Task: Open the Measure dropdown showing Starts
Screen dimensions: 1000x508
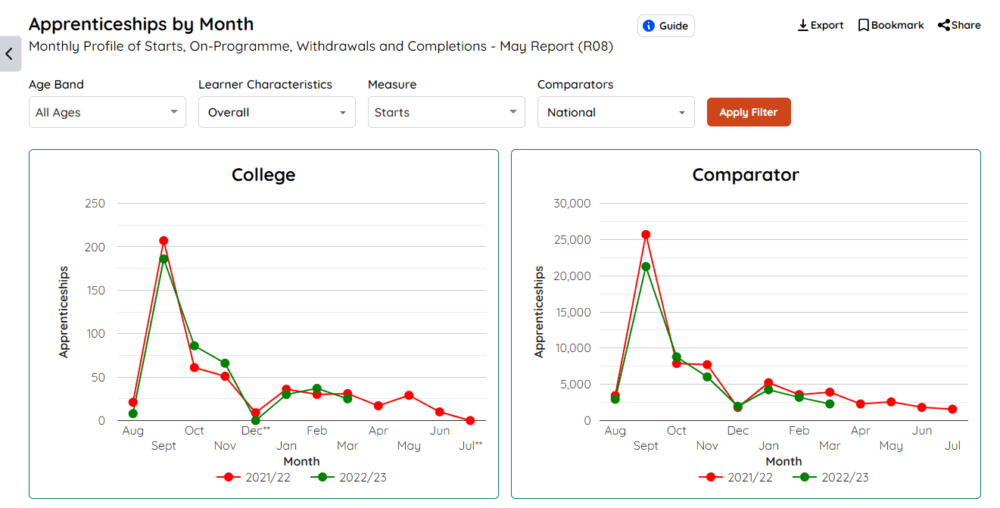Action: [x=446, y=112]
